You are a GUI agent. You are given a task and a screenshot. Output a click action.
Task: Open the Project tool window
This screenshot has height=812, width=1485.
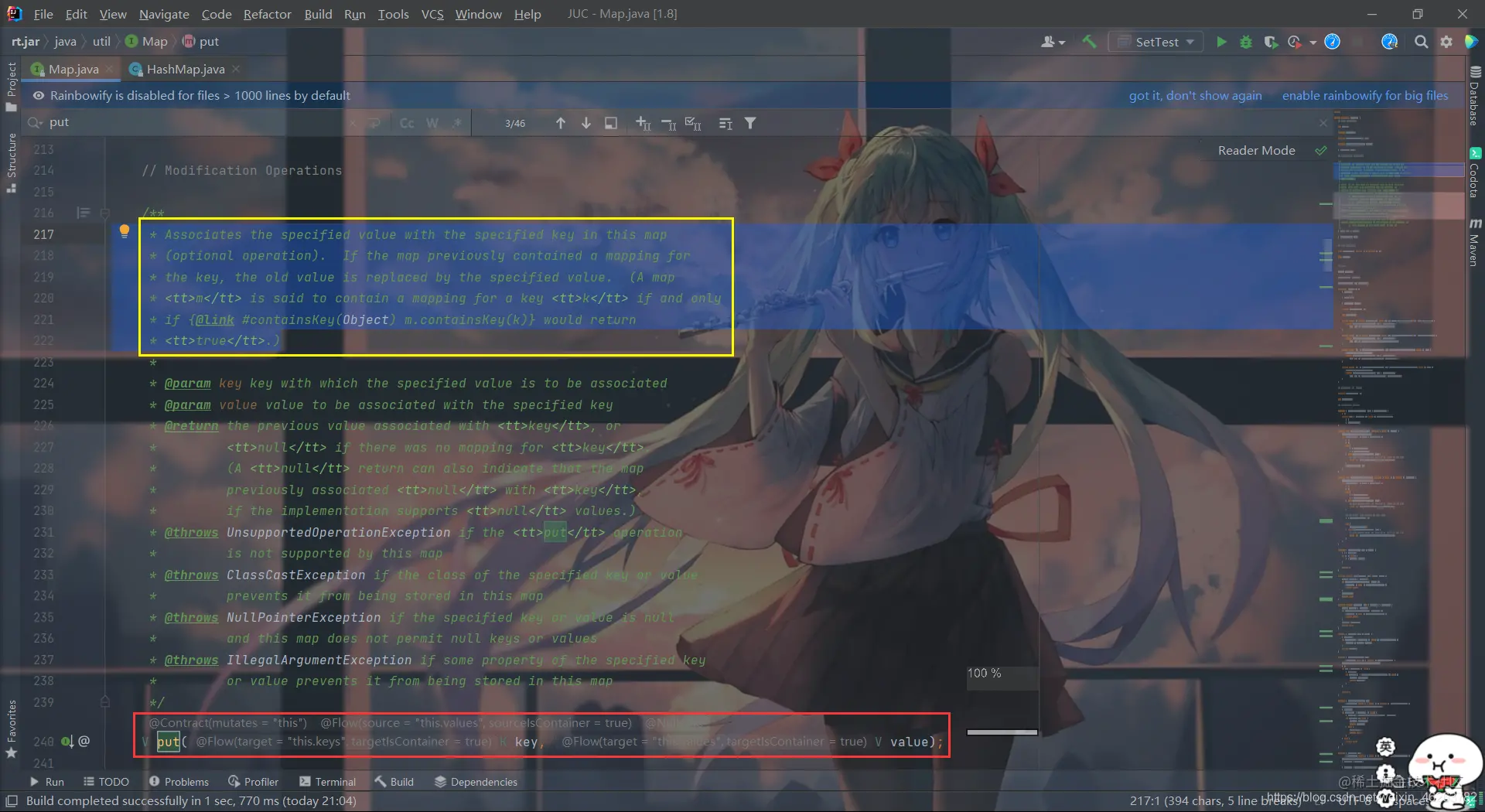(x=11, y=86)
